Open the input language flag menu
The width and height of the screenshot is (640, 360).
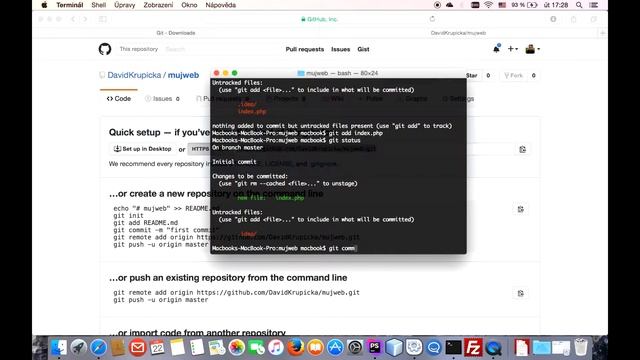[x=502, y=5]
